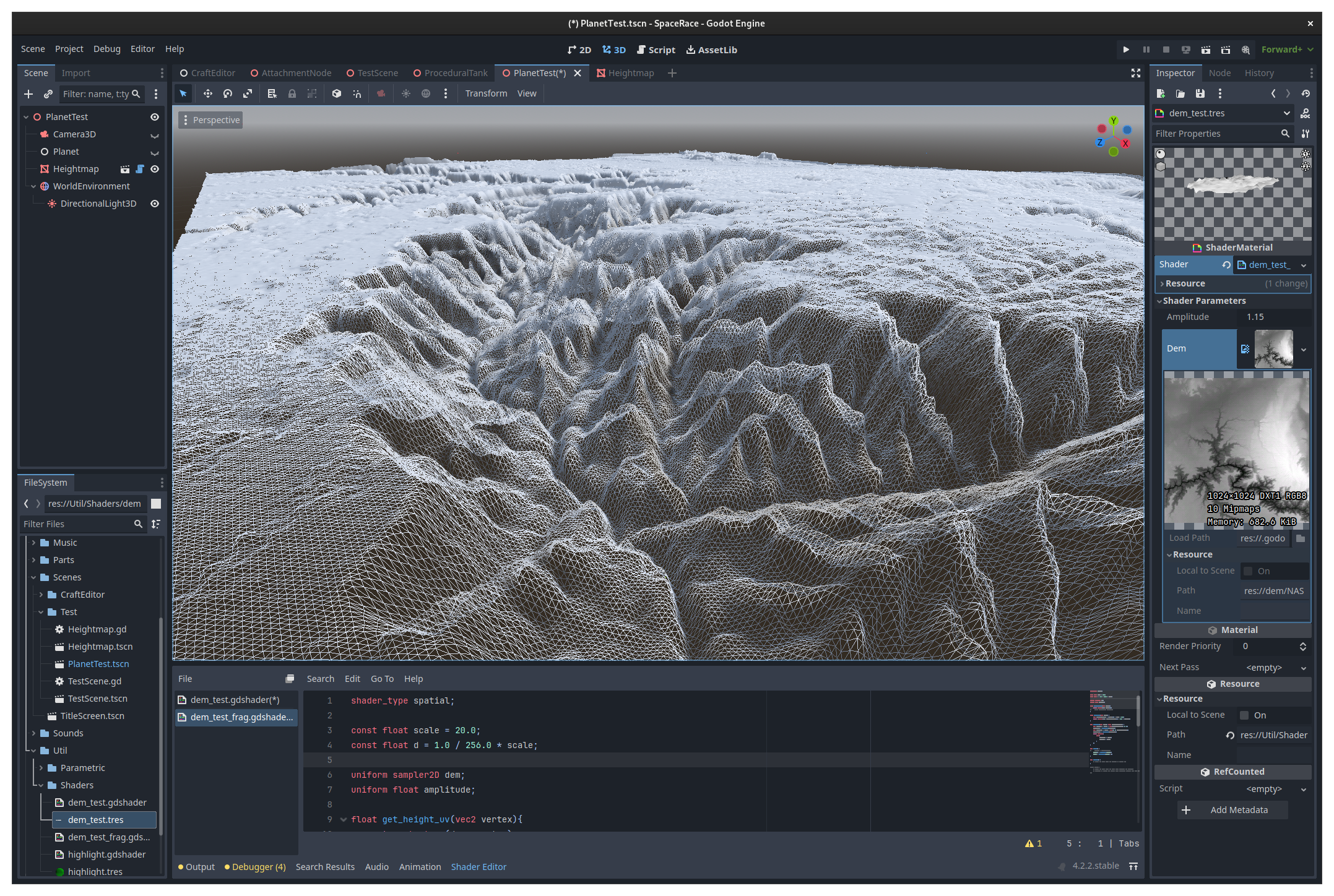Select the Scale mode tool
The width and height of the screenshot is (1334, 896).
coord(248,93)
